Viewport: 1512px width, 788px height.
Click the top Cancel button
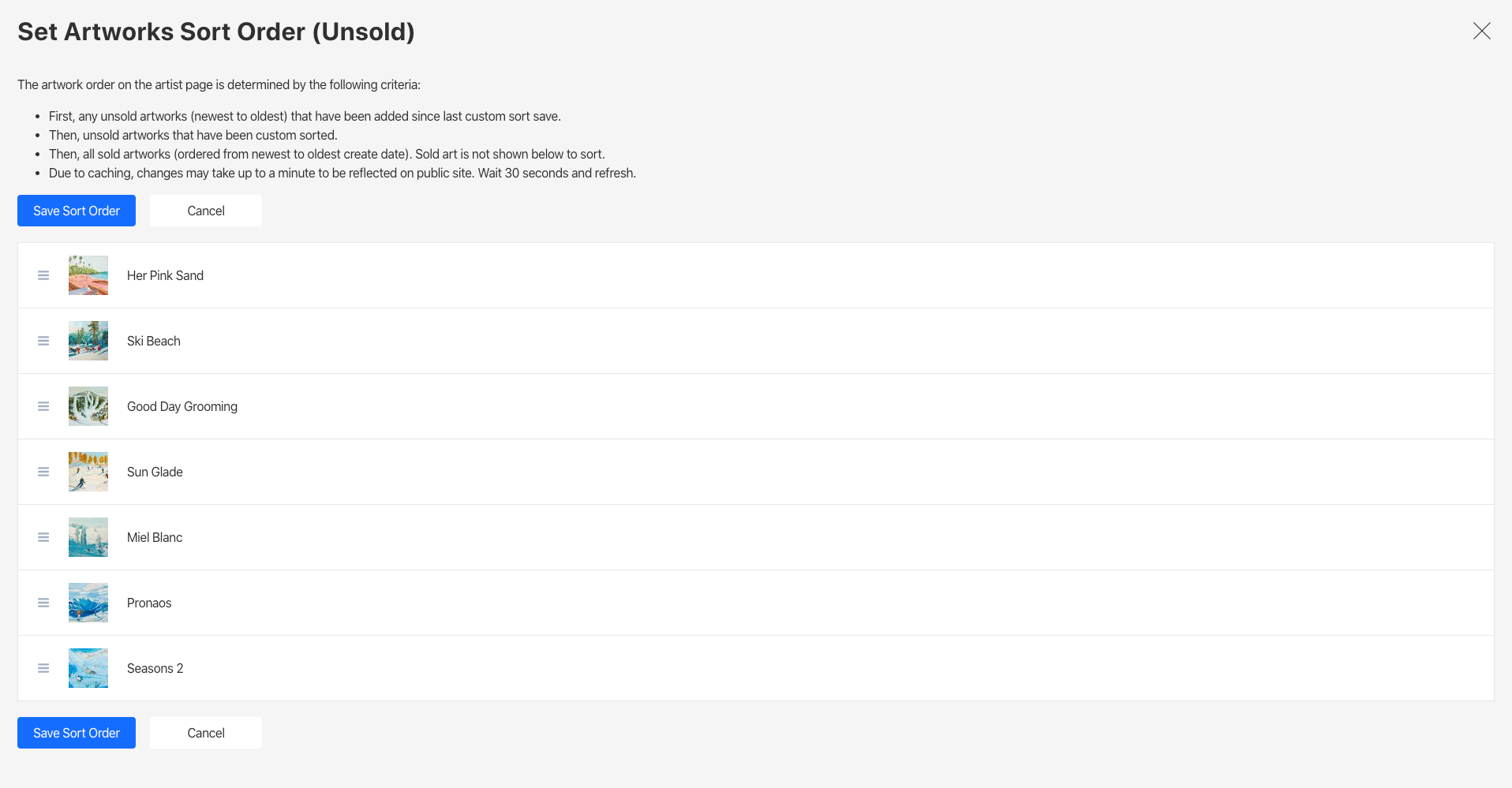tap(205, 211)
